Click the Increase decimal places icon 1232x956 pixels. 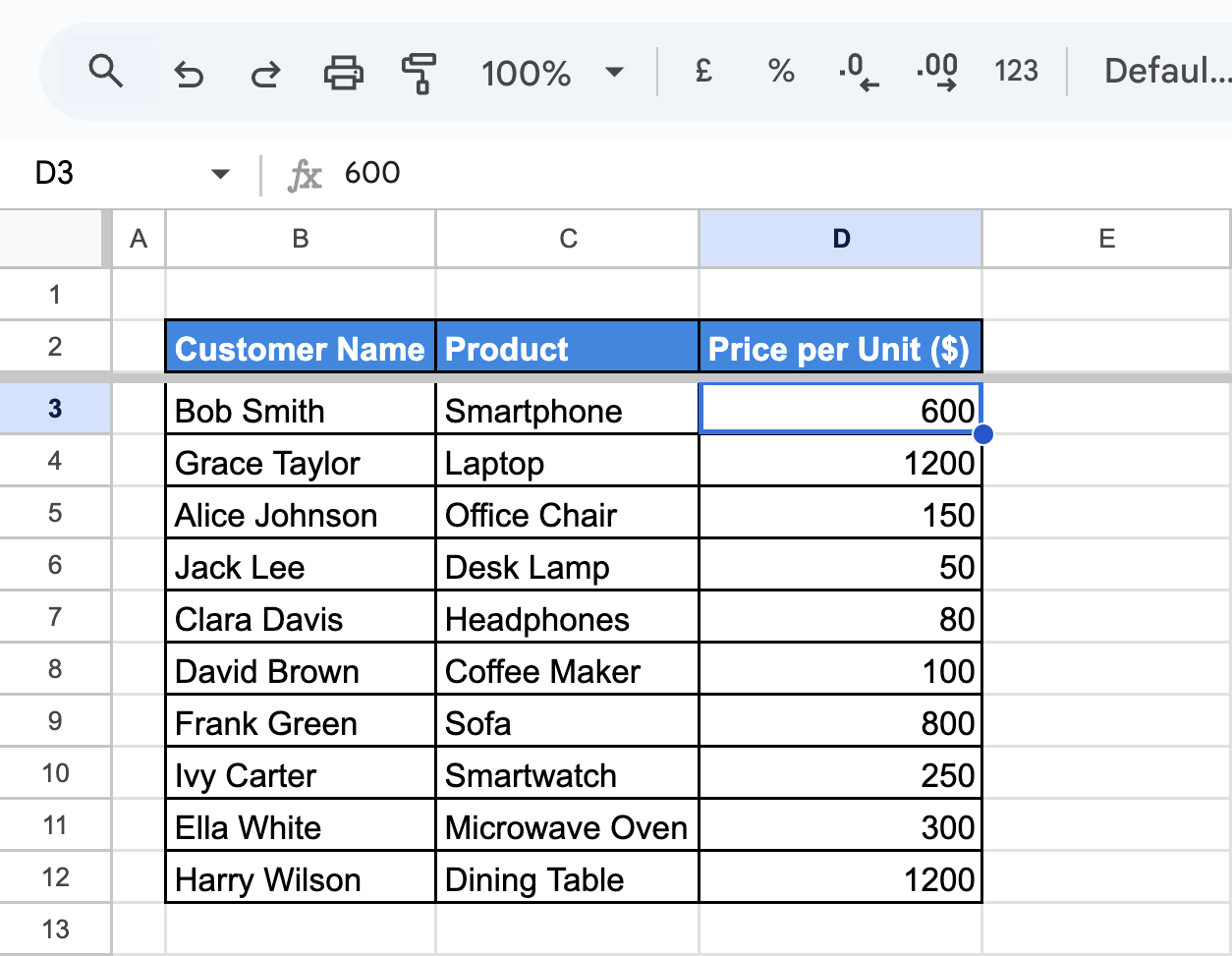[937, 73]
